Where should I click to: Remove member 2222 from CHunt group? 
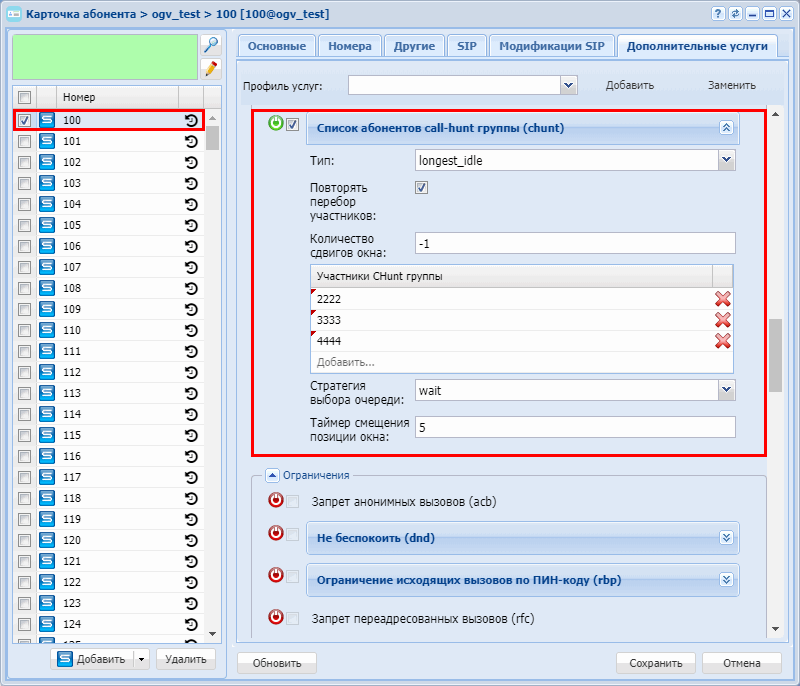722,299
